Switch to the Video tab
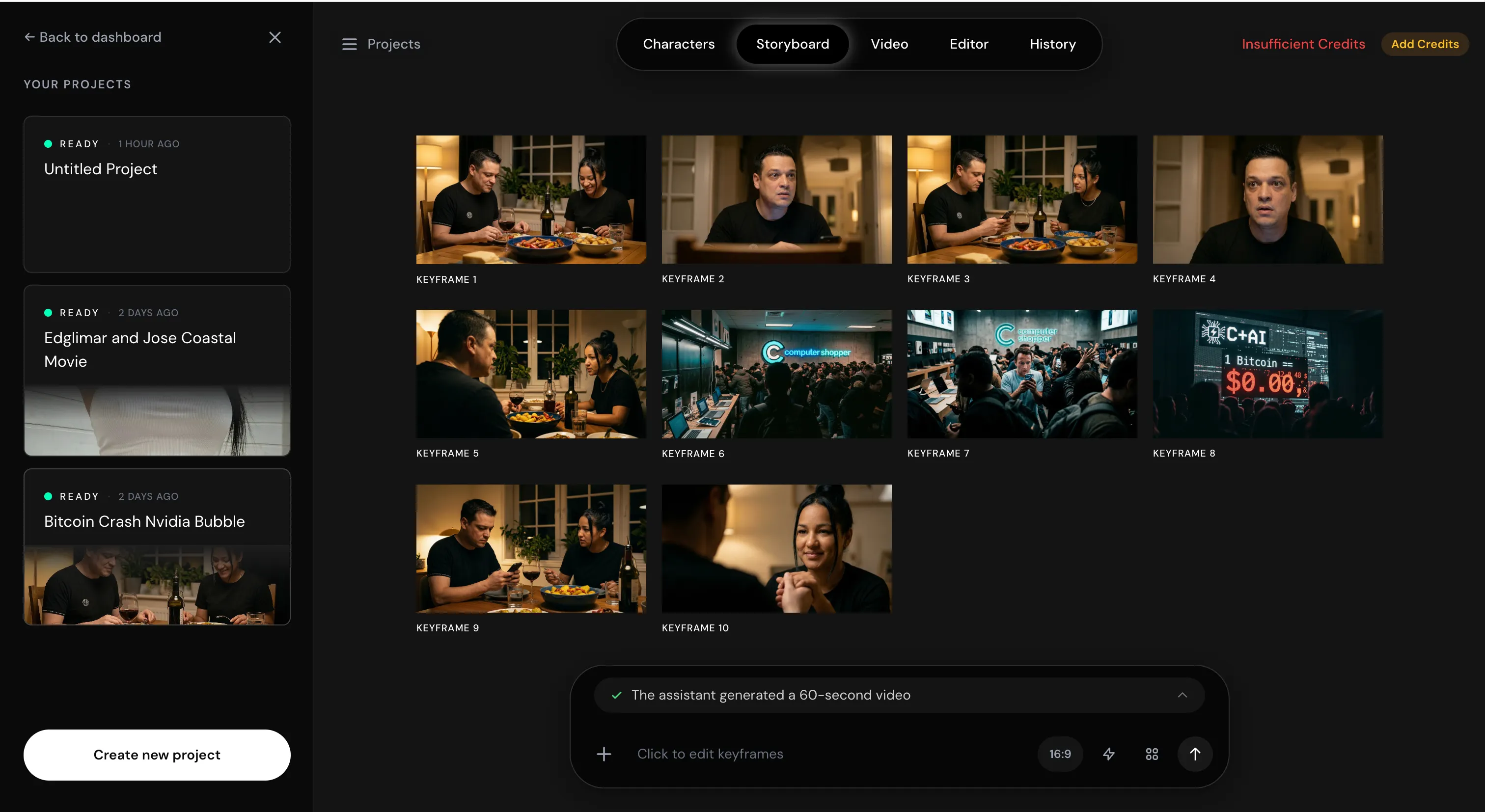Screen dimensions: 1485x812 (889, 44)
